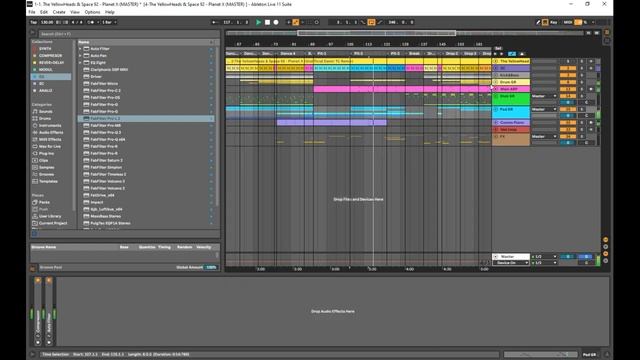The width and height of the screenshot is (640, 360).
Task: Toggle the Groove Pool show/hide button
Action: click(x=33, y=268)
